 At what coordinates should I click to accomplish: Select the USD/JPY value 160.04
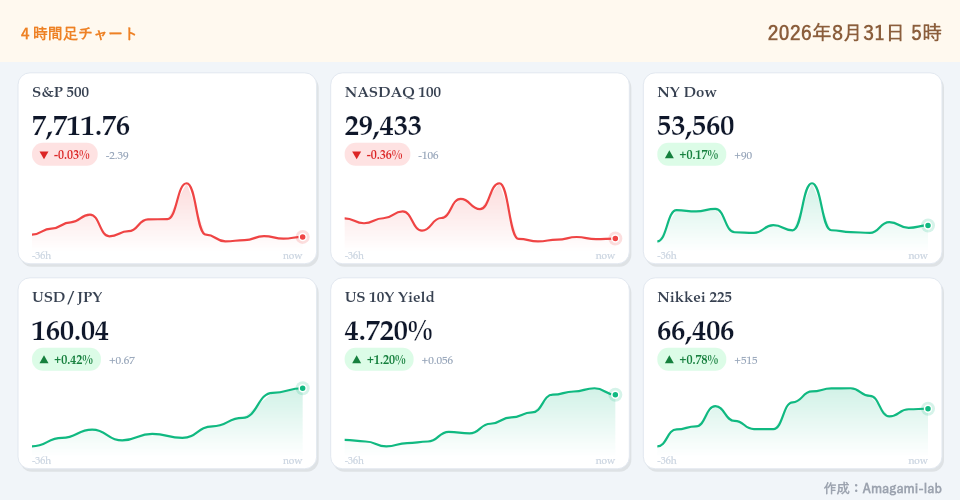tap(70, 331)
